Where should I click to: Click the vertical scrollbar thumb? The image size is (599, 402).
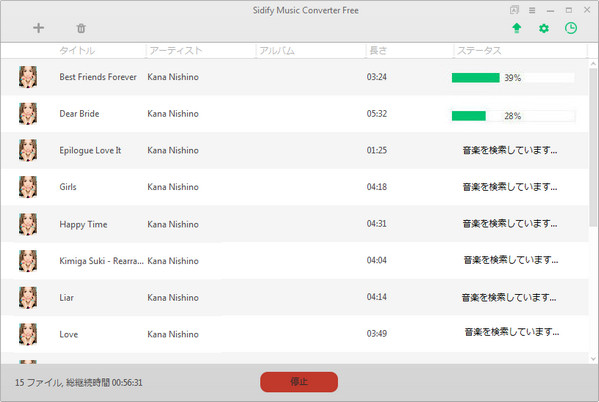tap(593, 148)
